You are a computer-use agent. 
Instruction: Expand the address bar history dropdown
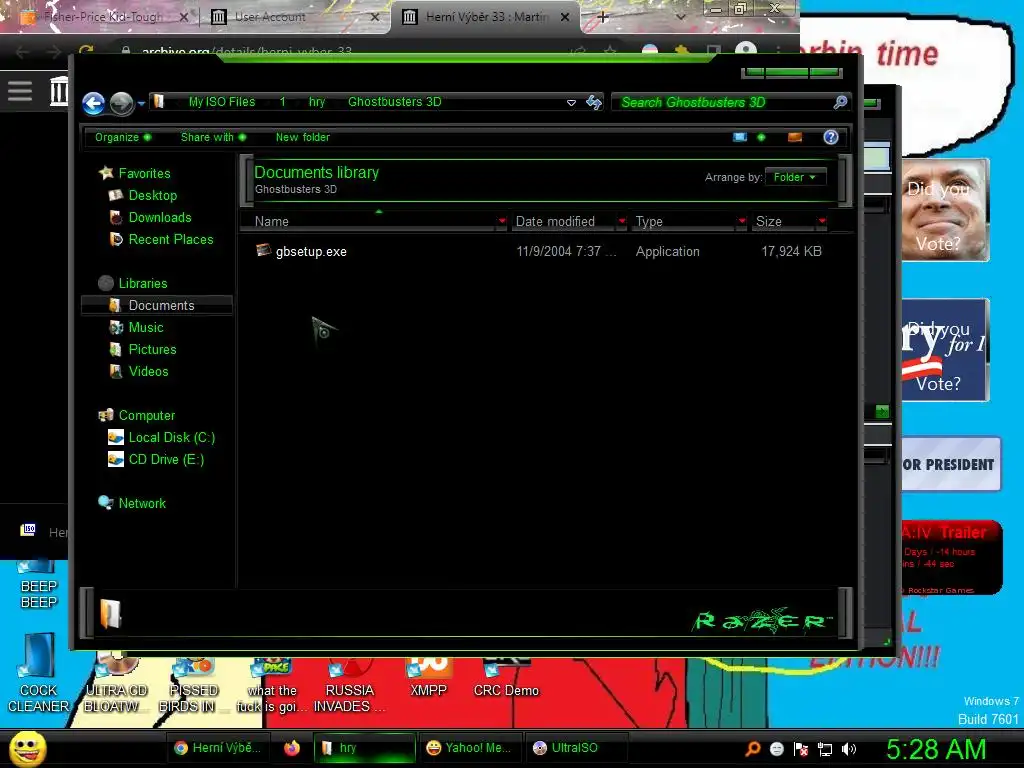point(571,103)
